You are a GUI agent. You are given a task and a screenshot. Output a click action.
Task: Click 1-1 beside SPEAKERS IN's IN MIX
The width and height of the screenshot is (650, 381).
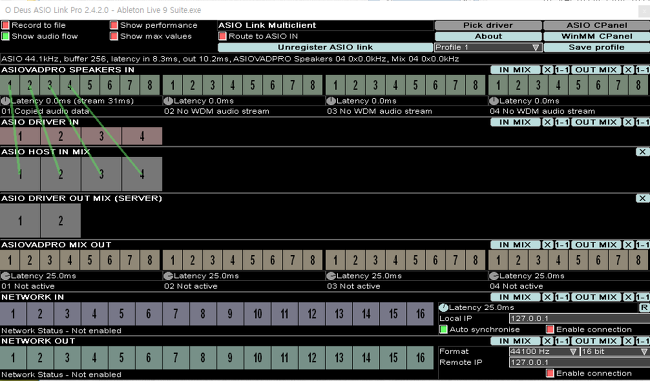(562, 70)
